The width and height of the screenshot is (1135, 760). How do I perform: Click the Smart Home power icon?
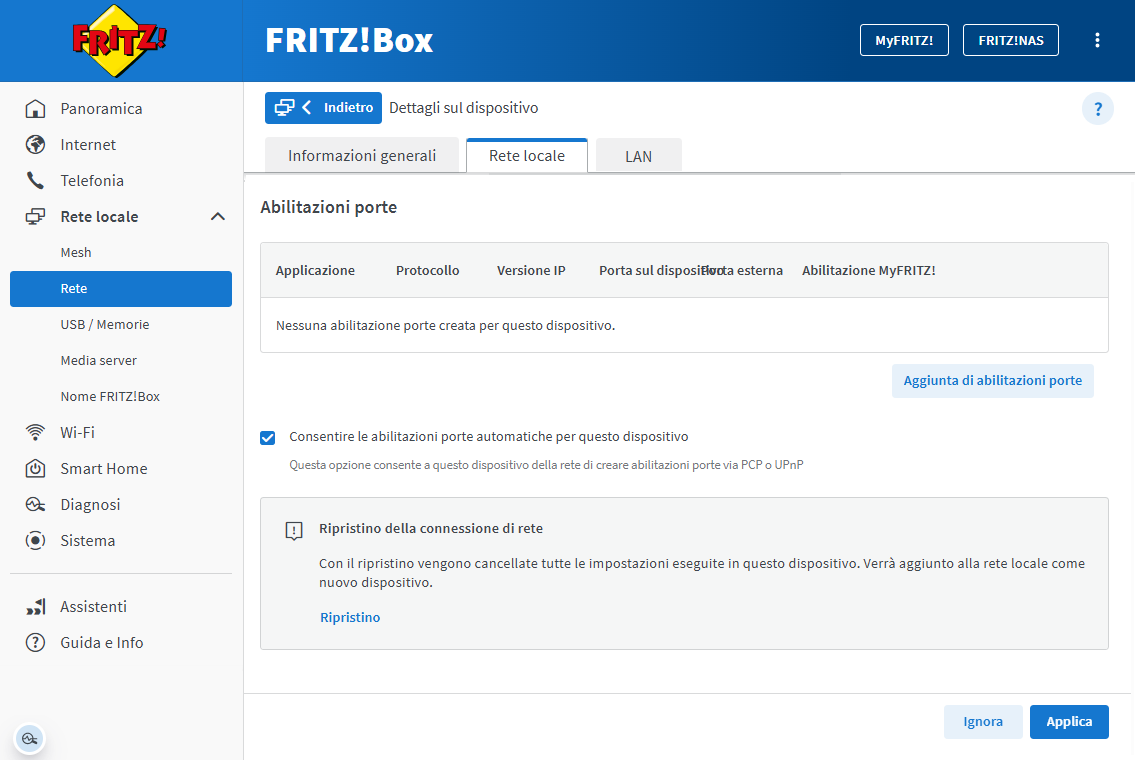(35, 468)
